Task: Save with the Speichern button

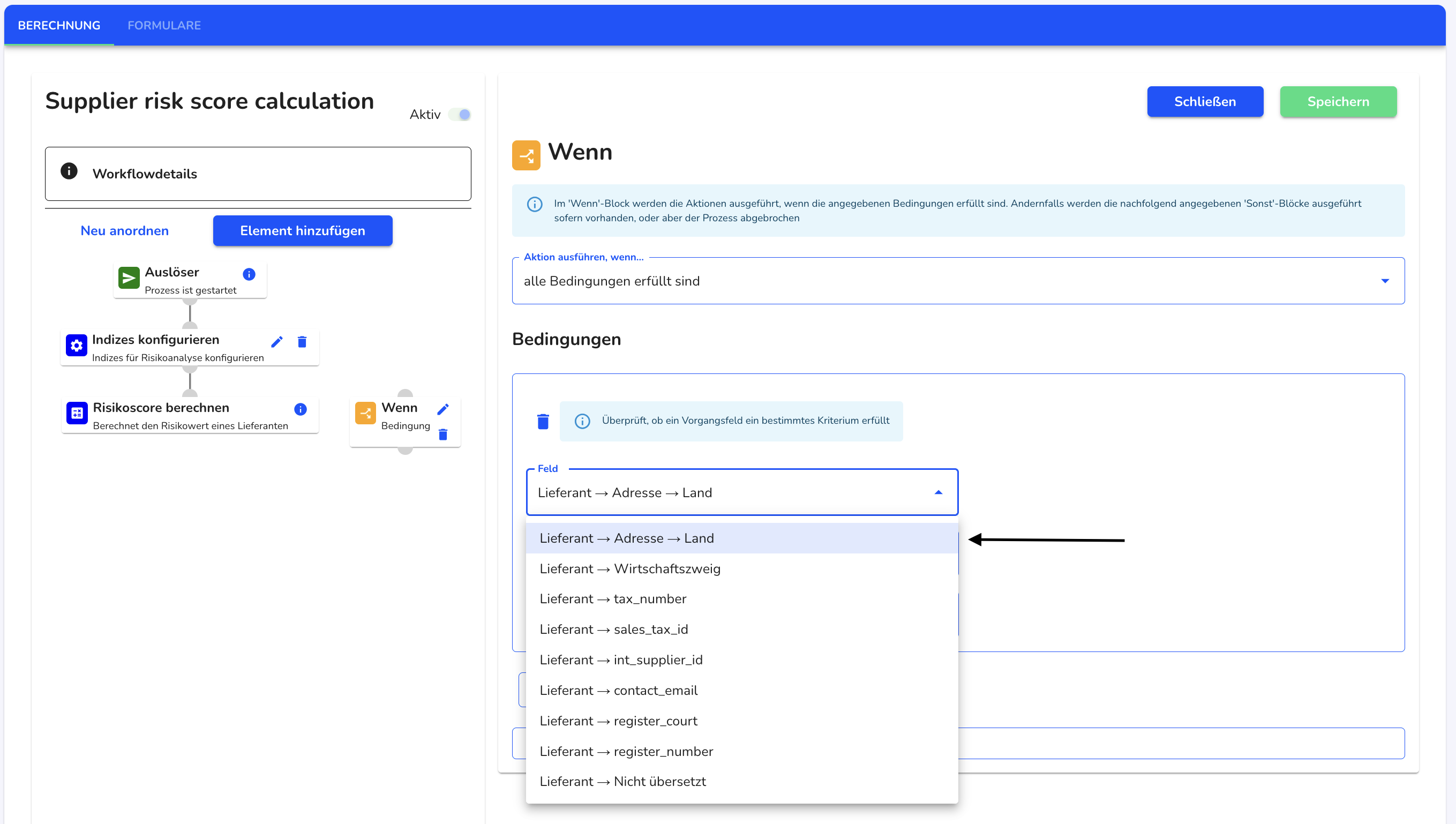Action: [x=1338, y=102]
